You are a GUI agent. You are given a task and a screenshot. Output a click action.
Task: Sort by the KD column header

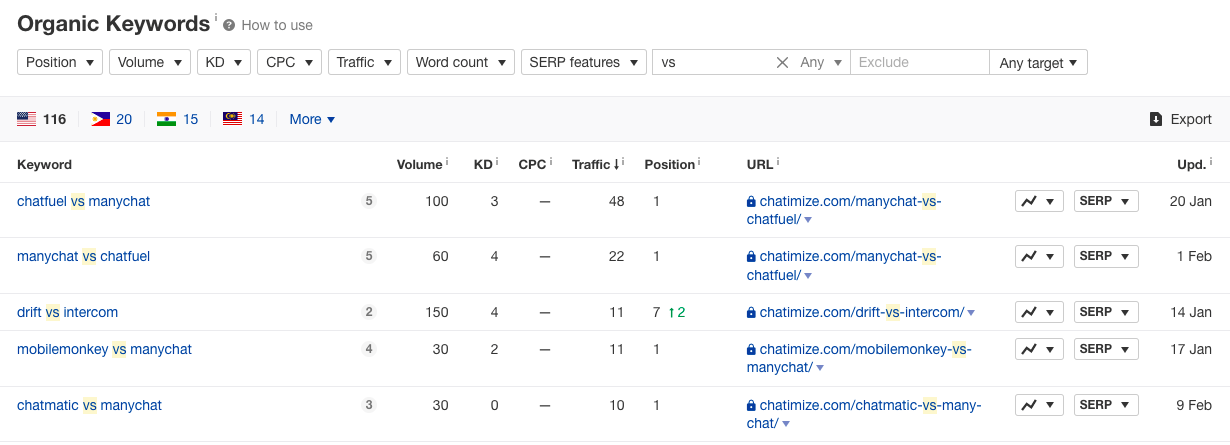(485, 164)
